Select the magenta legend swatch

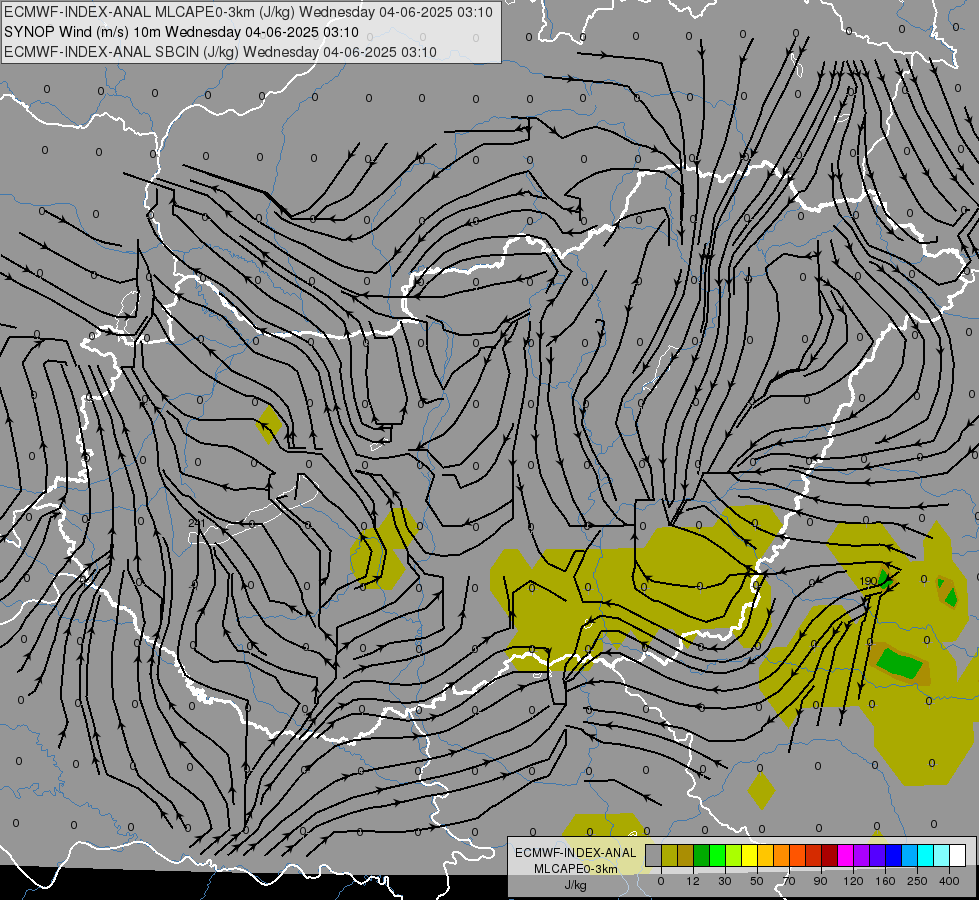(x=846, y=855)
